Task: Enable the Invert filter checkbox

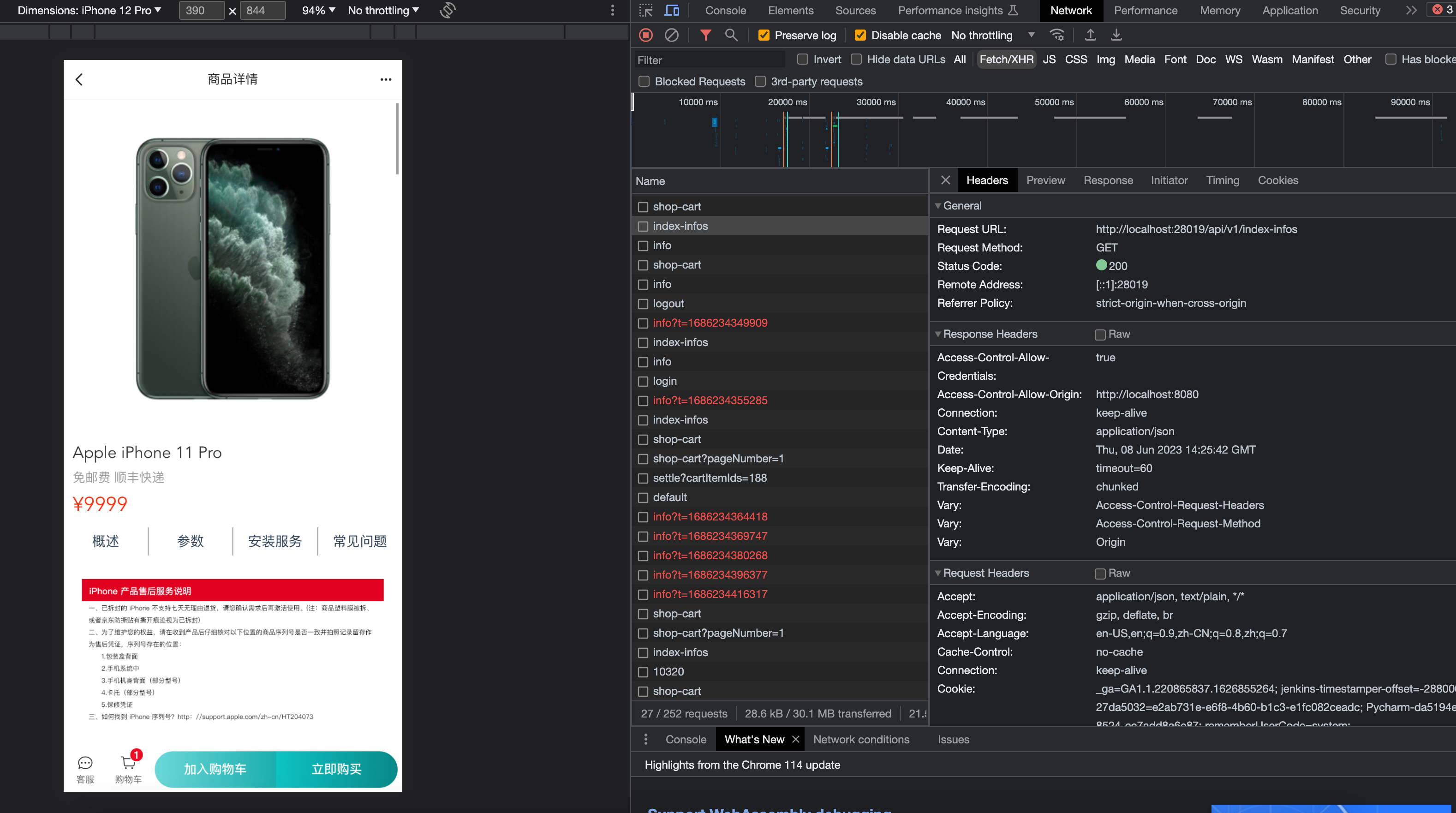Action: coord(802,60)
